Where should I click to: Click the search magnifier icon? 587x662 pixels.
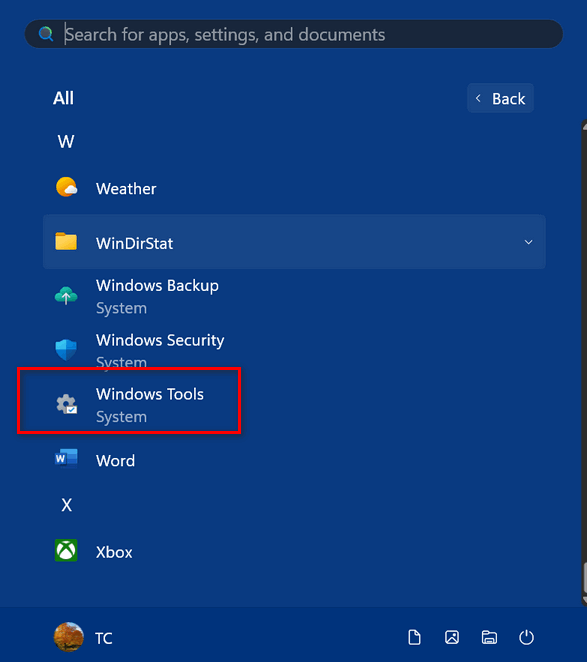click(x=46, y=34)
